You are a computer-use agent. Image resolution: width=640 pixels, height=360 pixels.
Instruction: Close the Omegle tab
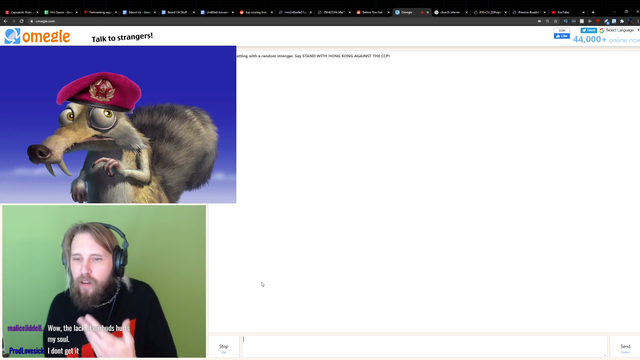point(428,12)
